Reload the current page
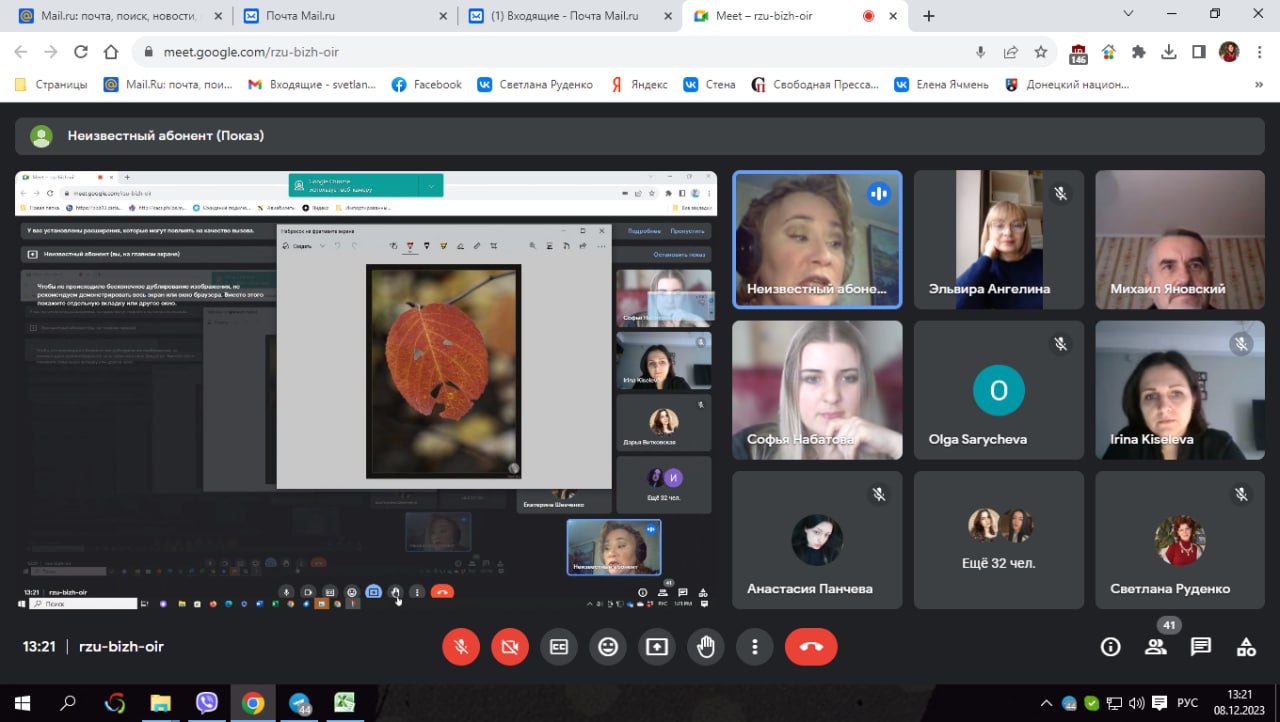1280x722 pixels. pos(81,52)
